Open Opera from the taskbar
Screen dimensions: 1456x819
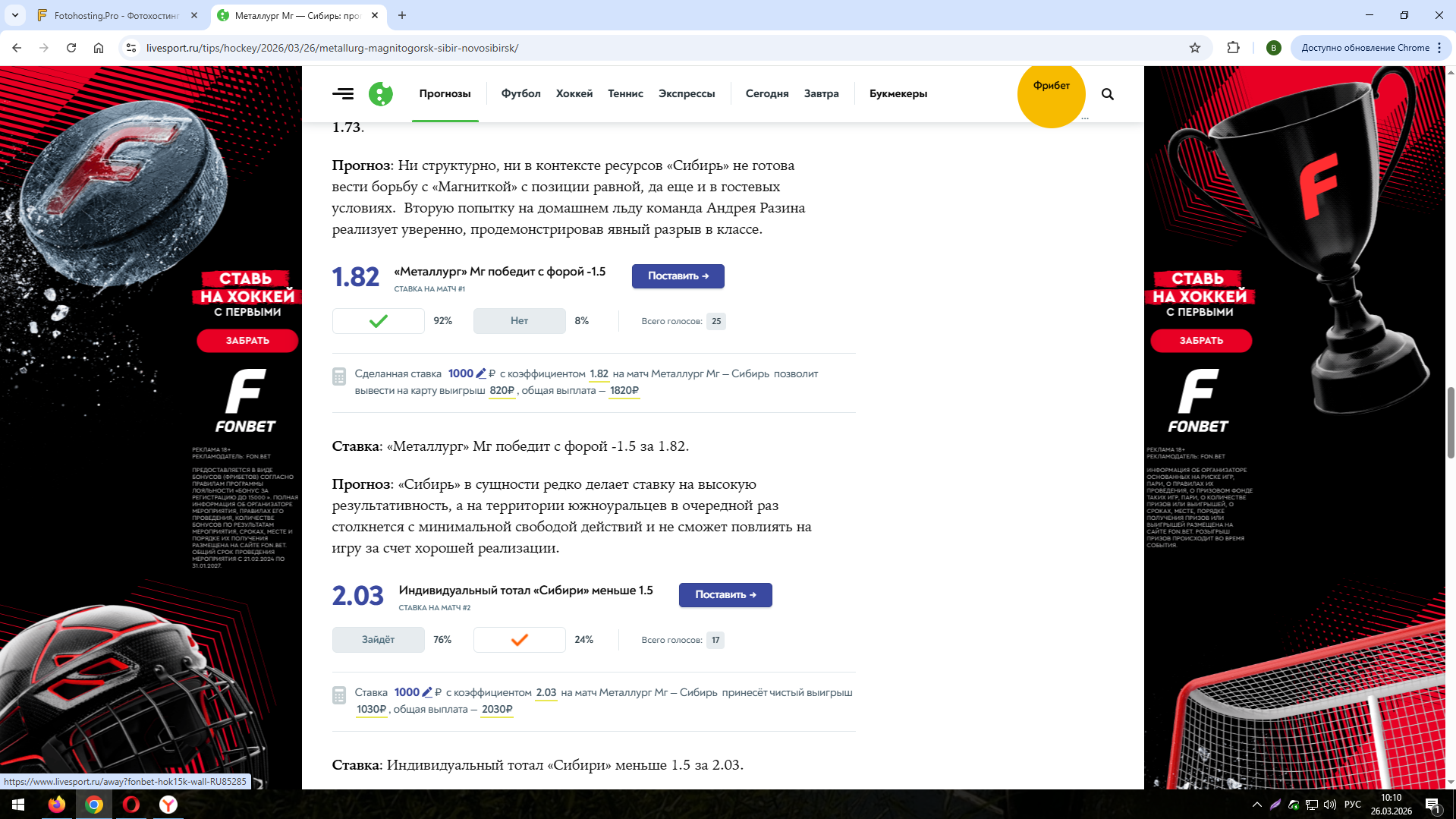click(x=131, y=805)
